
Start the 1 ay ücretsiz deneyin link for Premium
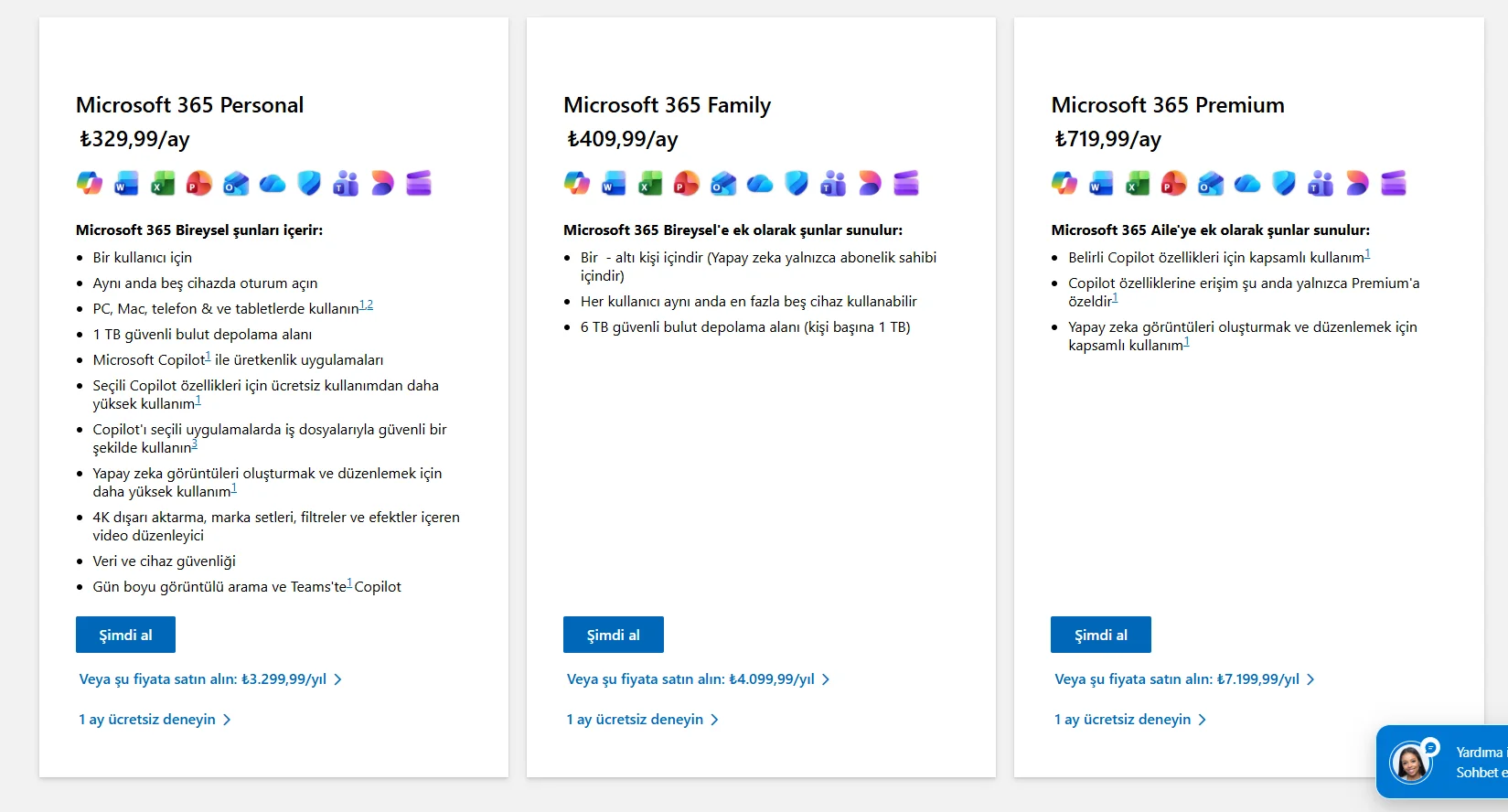click(1130, 720)
